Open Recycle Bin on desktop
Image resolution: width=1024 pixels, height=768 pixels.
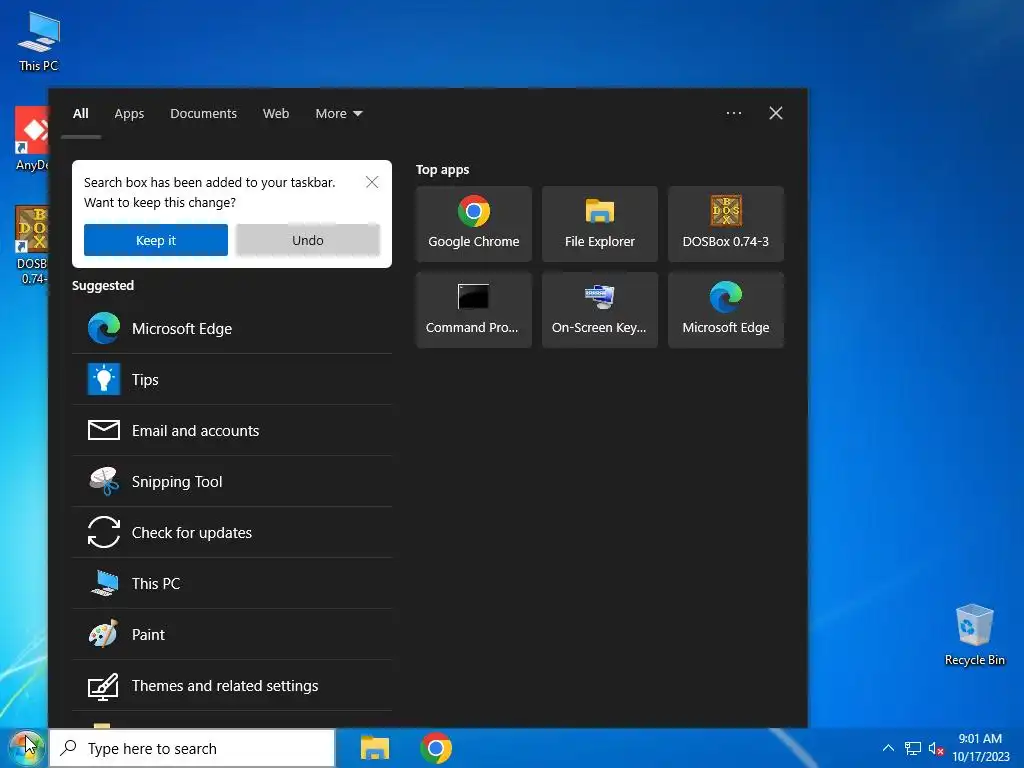click(x=974, y=635)
